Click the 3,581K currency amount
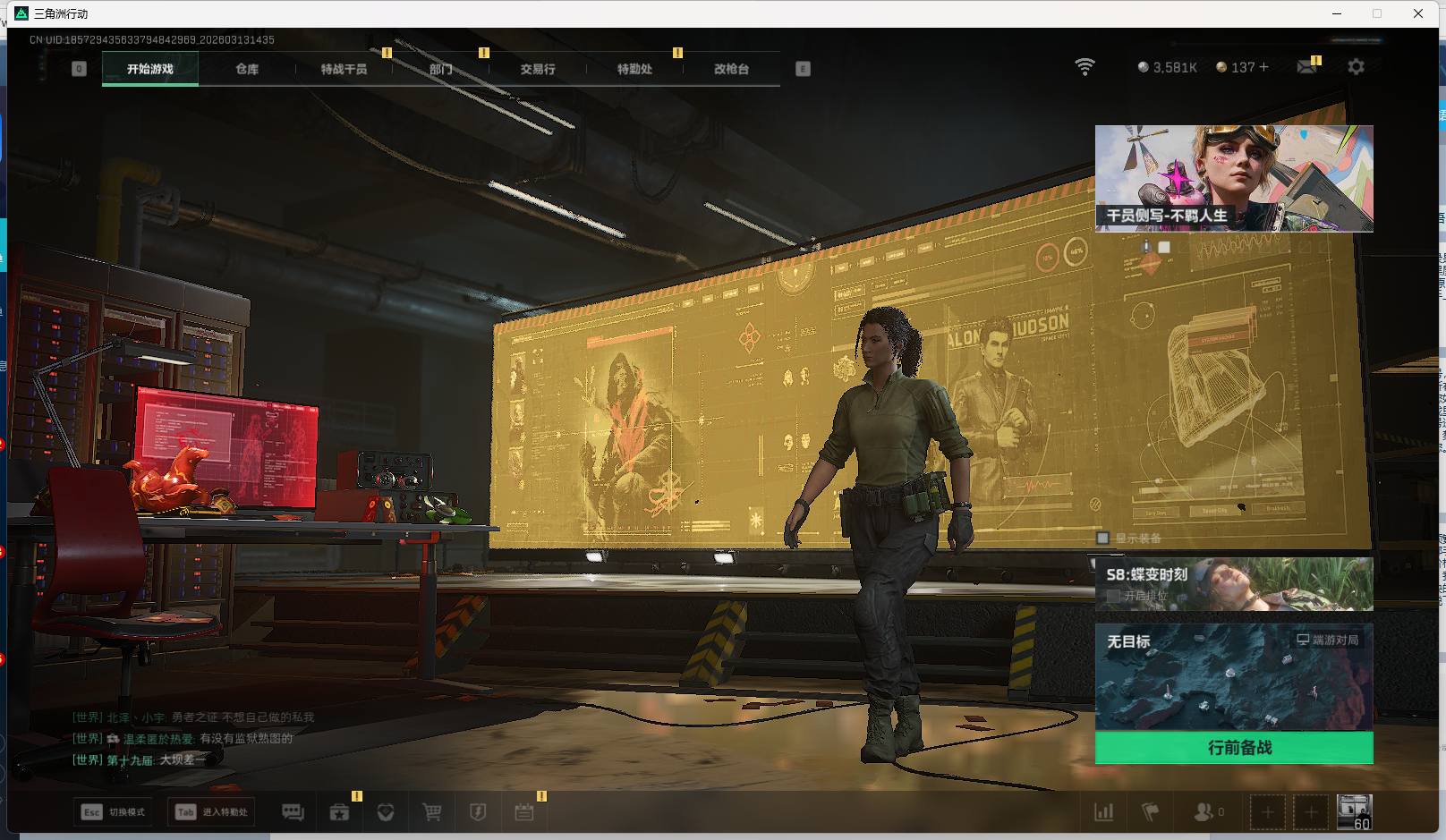This screenshot has height=840, width=1446. 1175,67
